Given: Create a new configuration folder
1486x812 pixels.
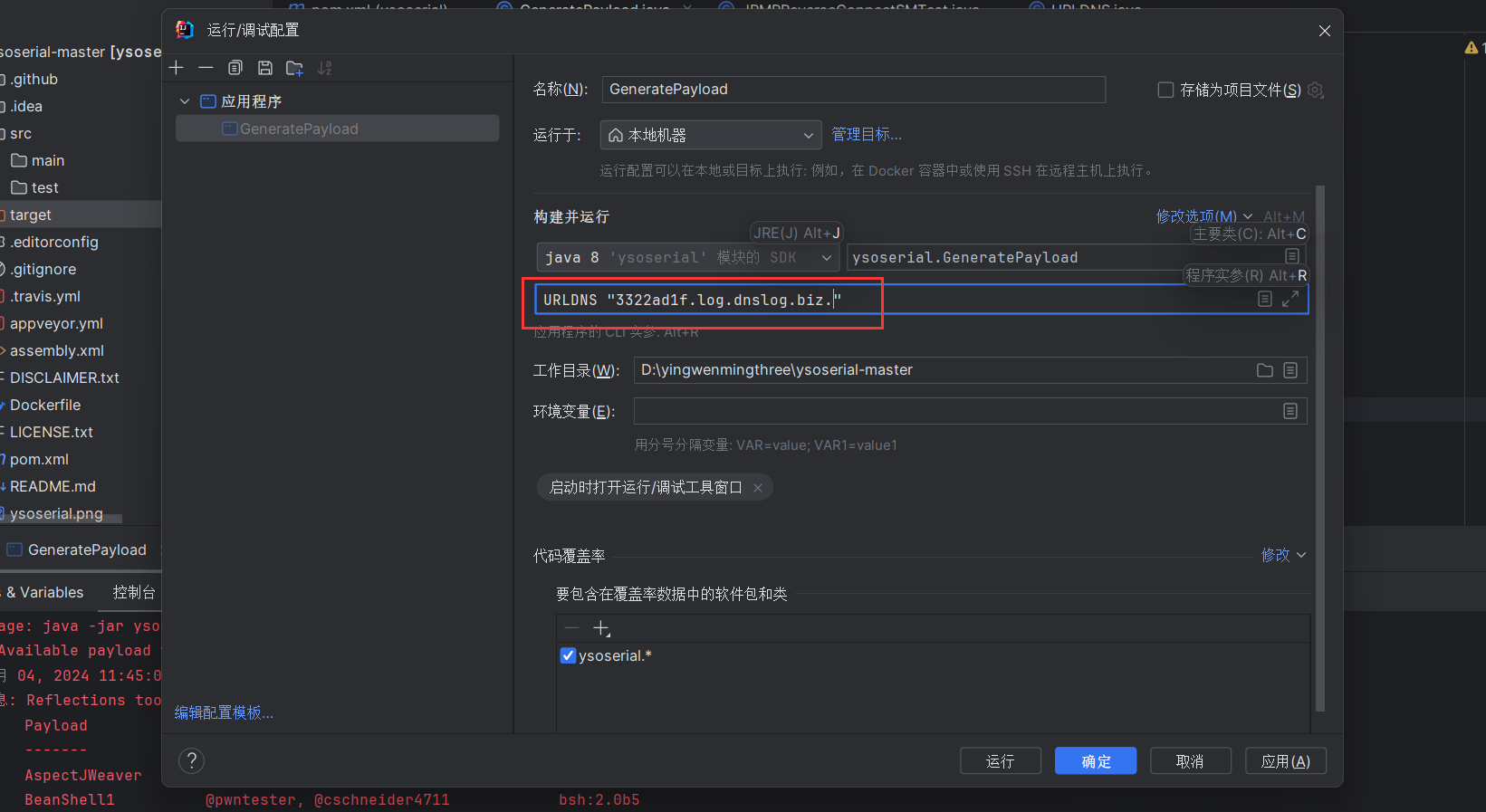Looking at the screenshot, I should pos(294,68).
